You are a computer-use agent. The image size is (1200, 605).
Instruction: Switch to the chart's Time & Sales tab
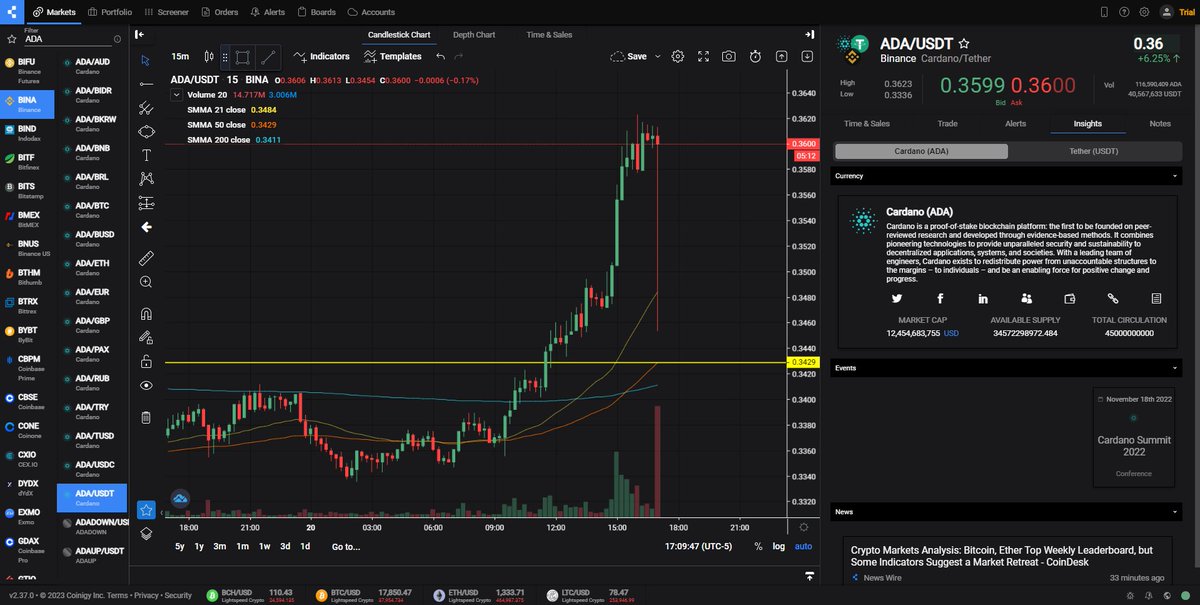[549, 34]
